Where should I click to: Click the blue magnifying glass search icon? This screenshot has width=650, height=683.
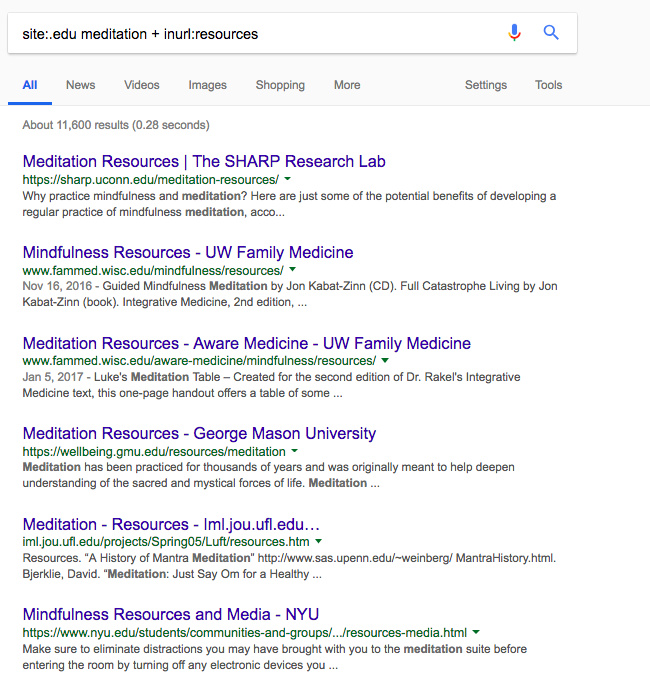click(x=551, y=33)
